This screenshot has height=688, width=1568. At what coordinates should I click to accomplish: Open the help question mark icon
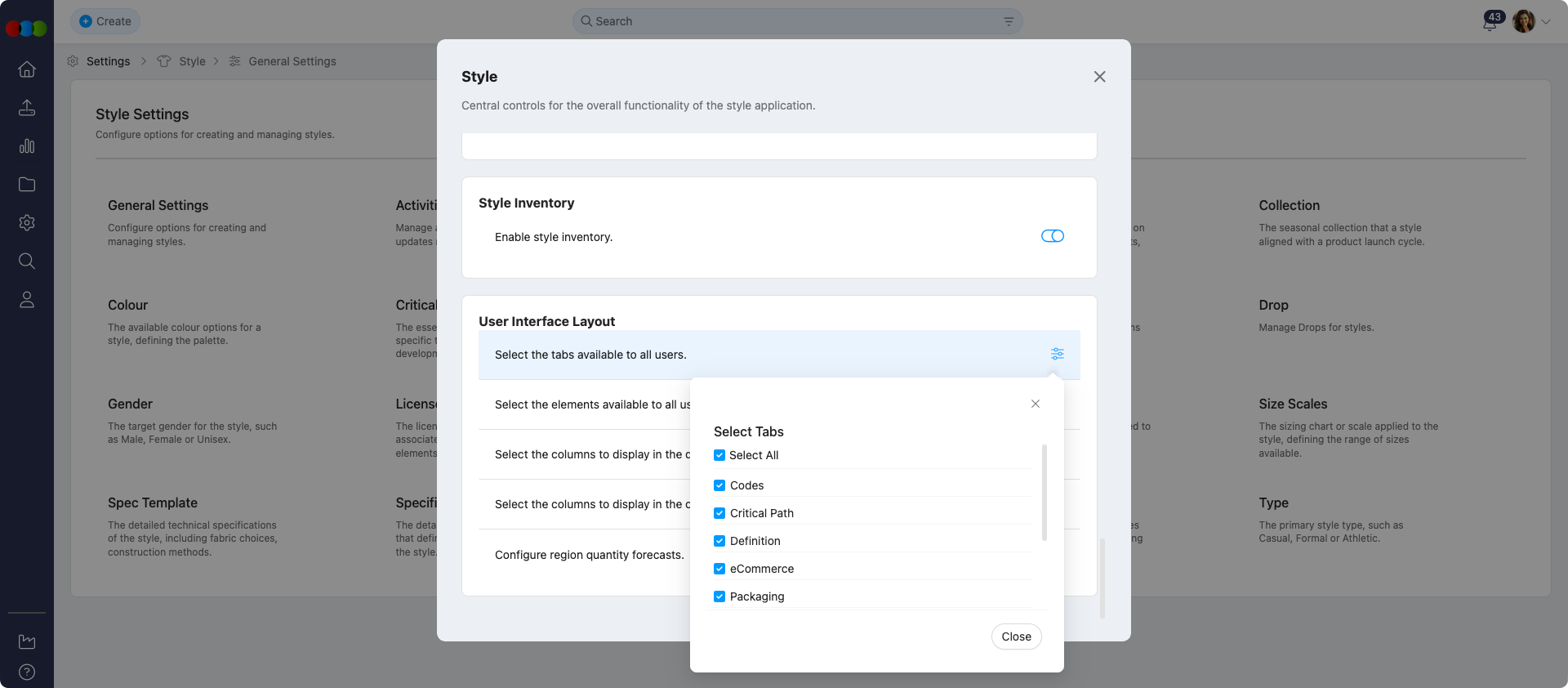point(27,672)
